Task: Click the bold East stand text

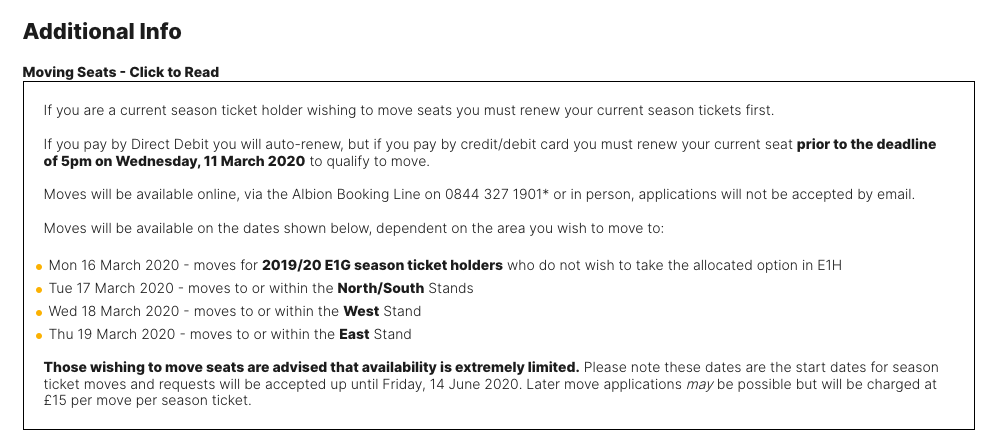Action: tap(354, 334)
